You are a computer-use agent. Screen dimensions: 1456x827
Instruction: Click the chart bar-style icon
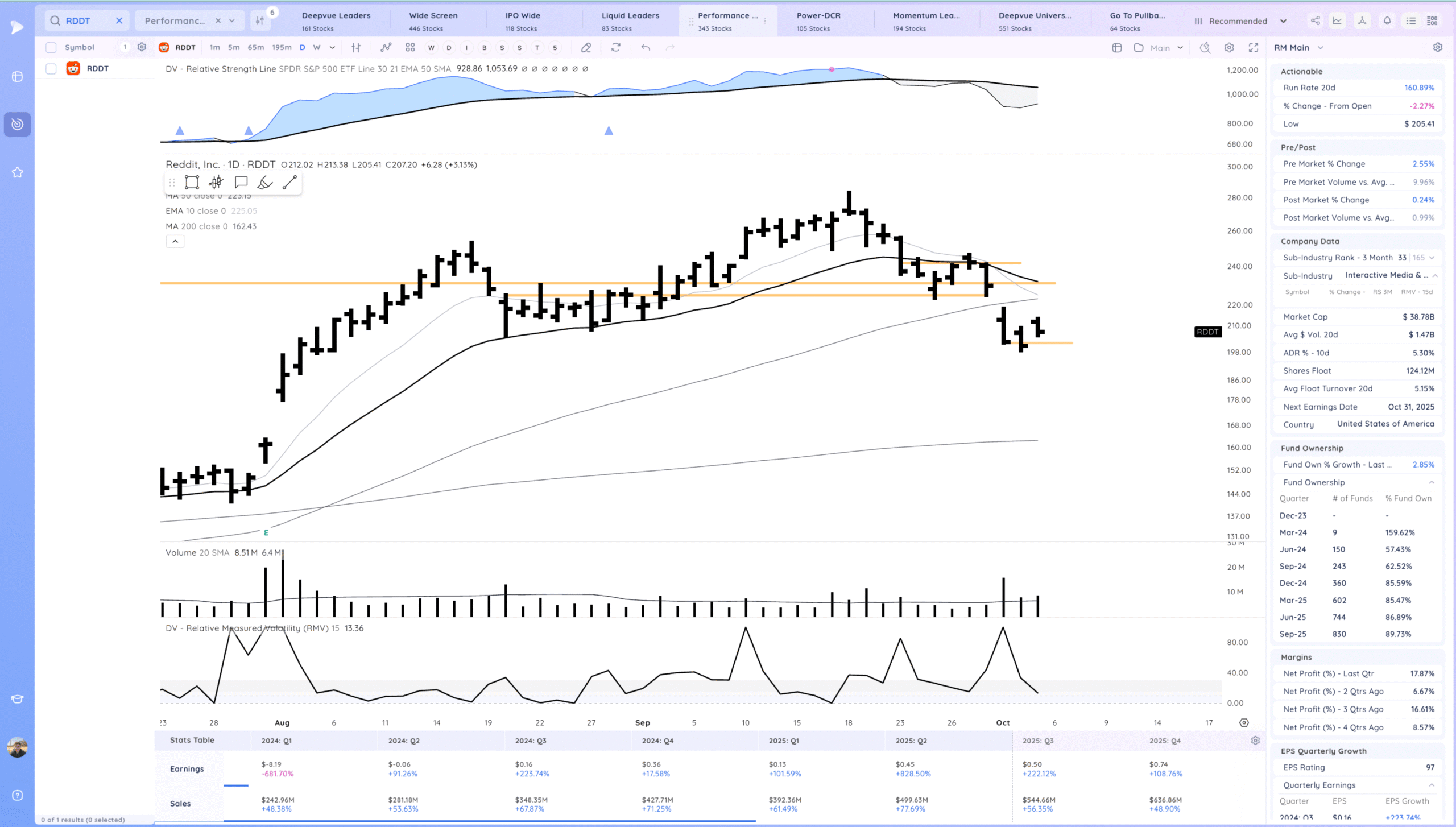coord(356,48)
